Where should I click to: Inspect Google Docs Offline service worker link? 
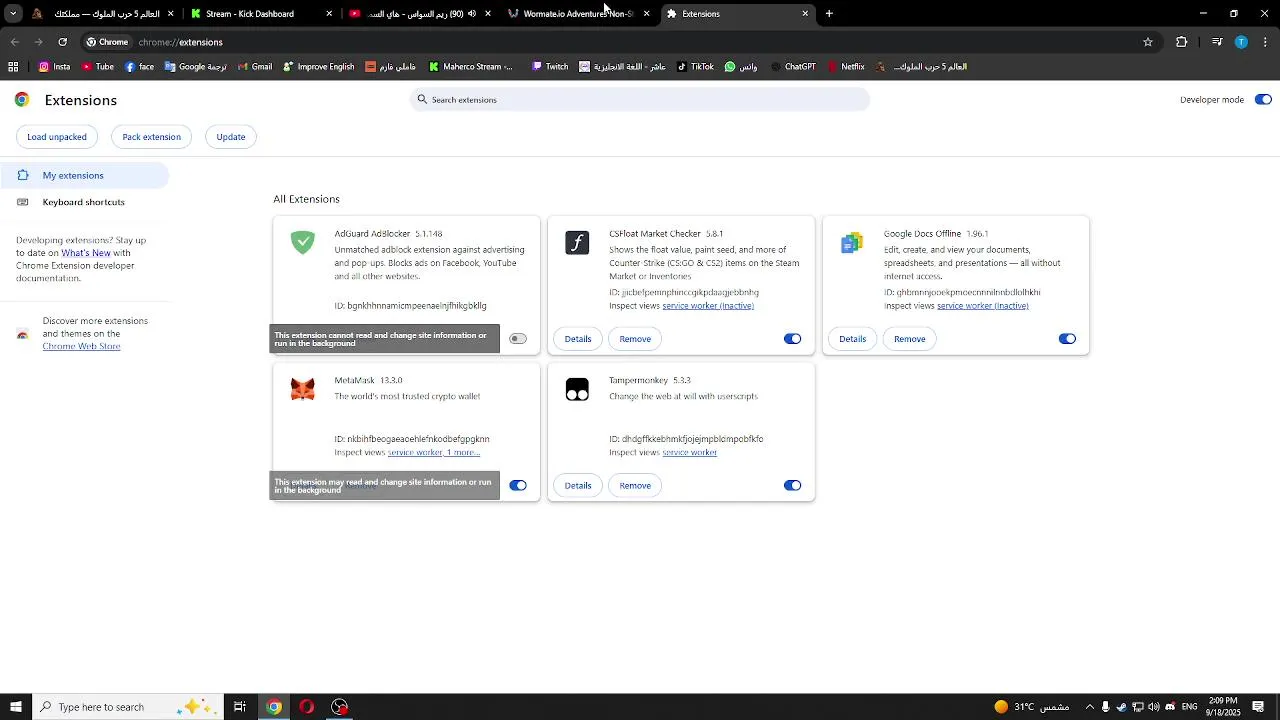pyautogui.click(x=983, y=306)
